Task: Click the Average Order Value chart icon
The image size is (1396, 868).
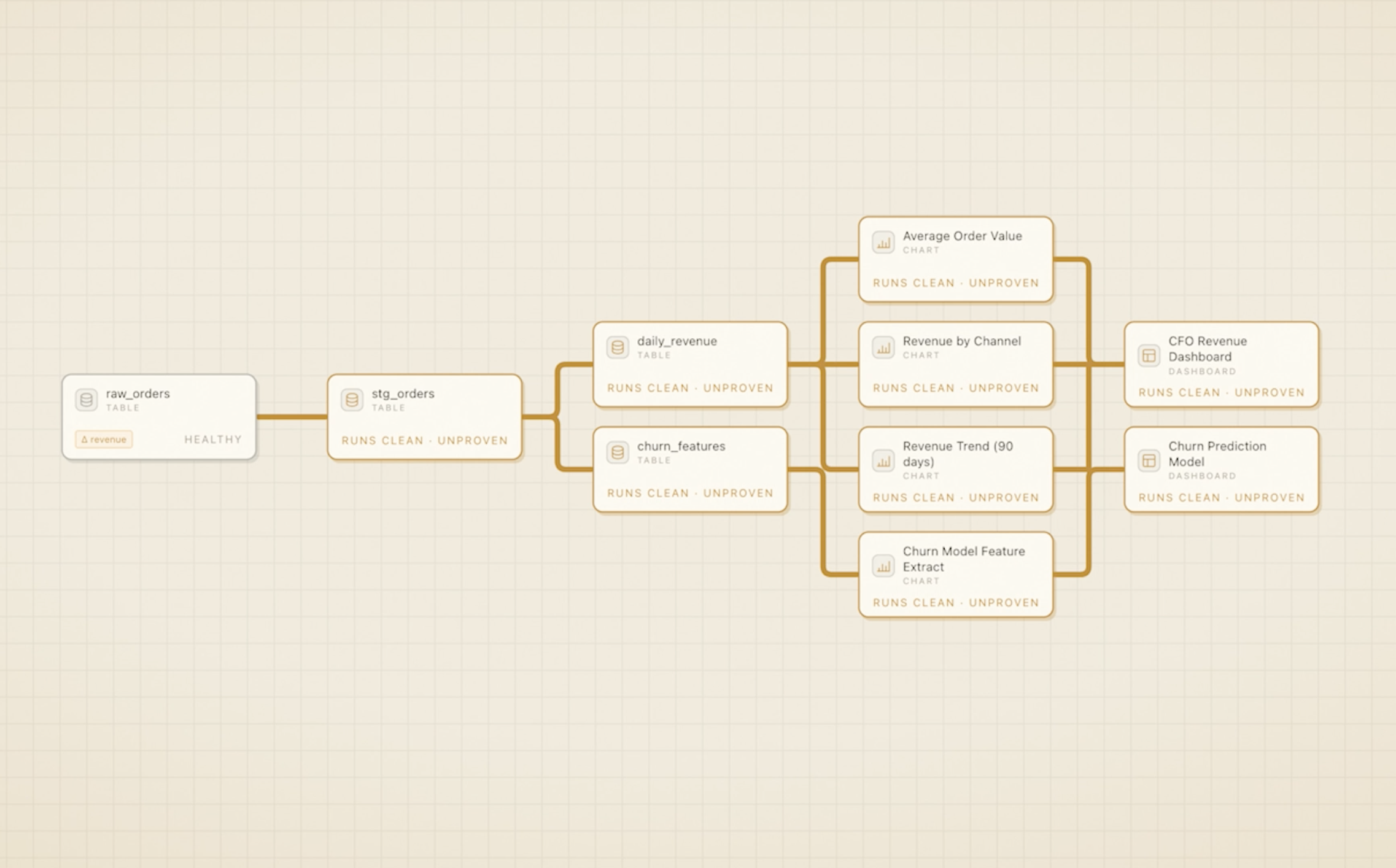Action: [883, 242]
